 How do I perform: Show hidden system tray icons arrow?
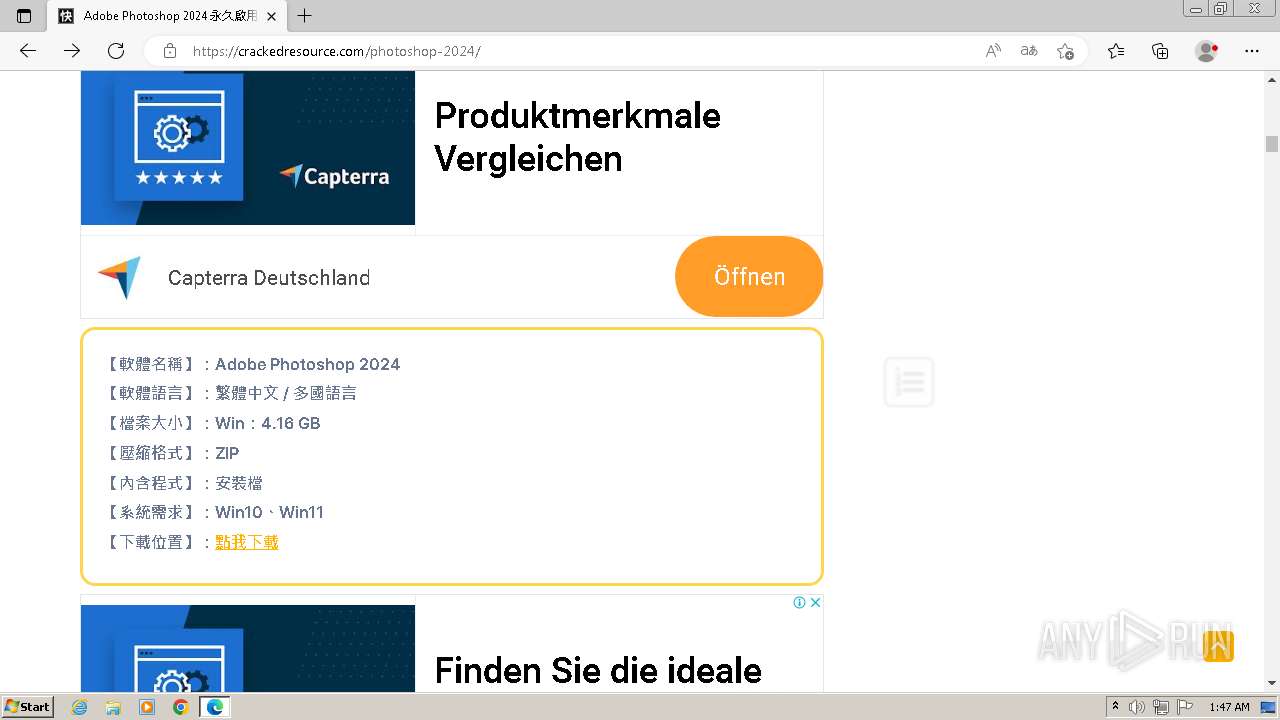(x=1115, y=707)
